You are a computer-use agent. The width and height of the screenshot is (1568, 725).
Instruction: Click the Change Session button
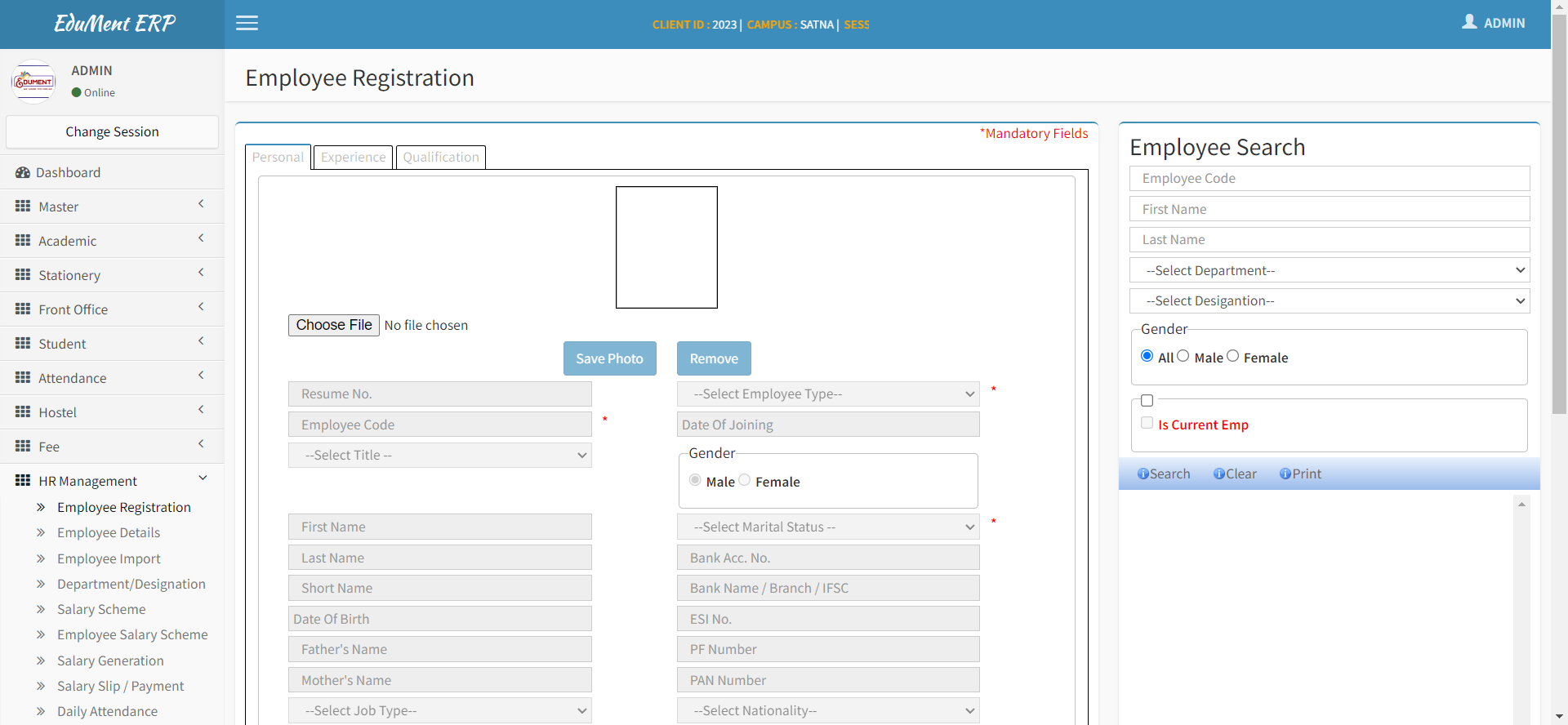(112, 132)
